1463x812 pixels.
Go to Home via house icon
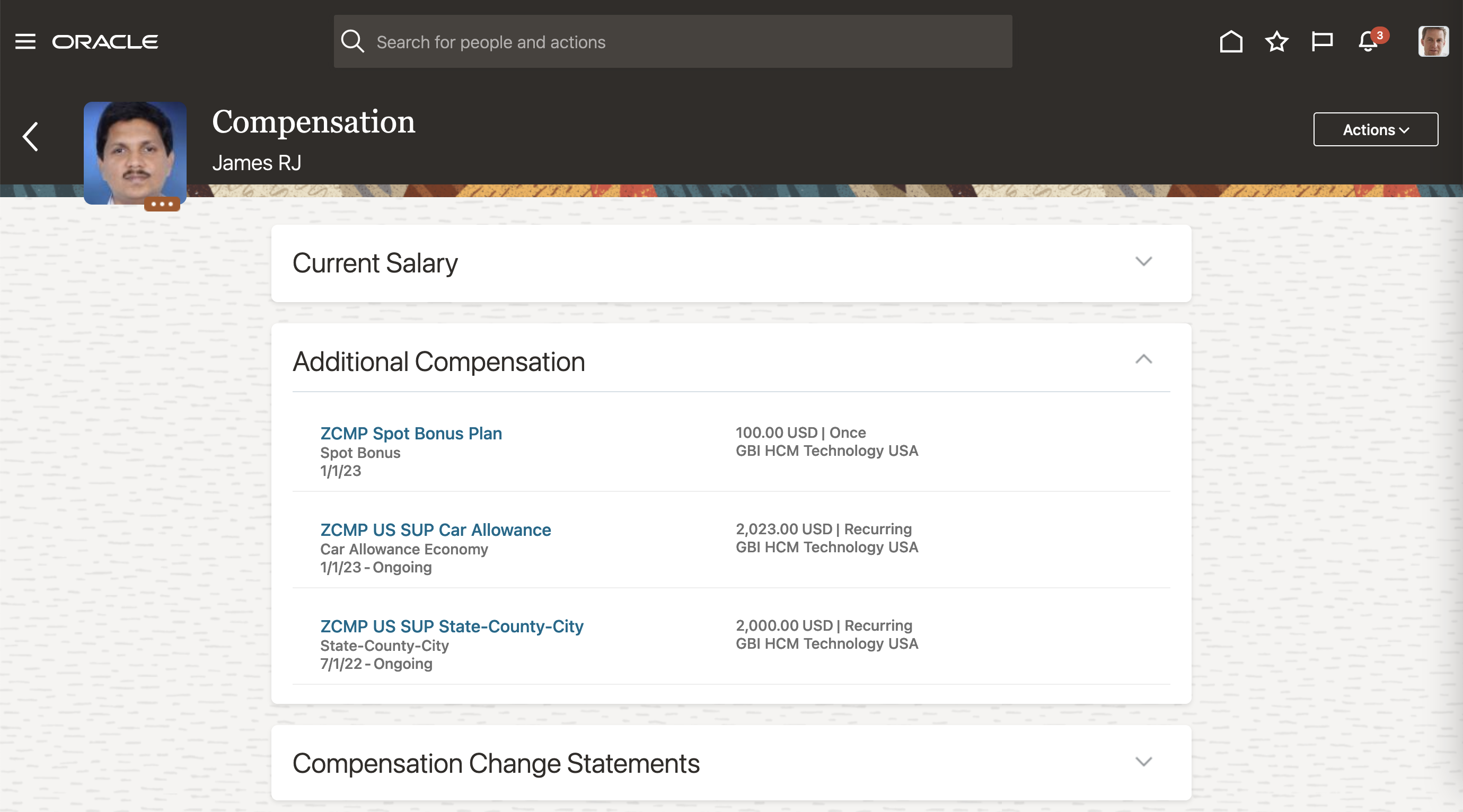coord(1231,41)
